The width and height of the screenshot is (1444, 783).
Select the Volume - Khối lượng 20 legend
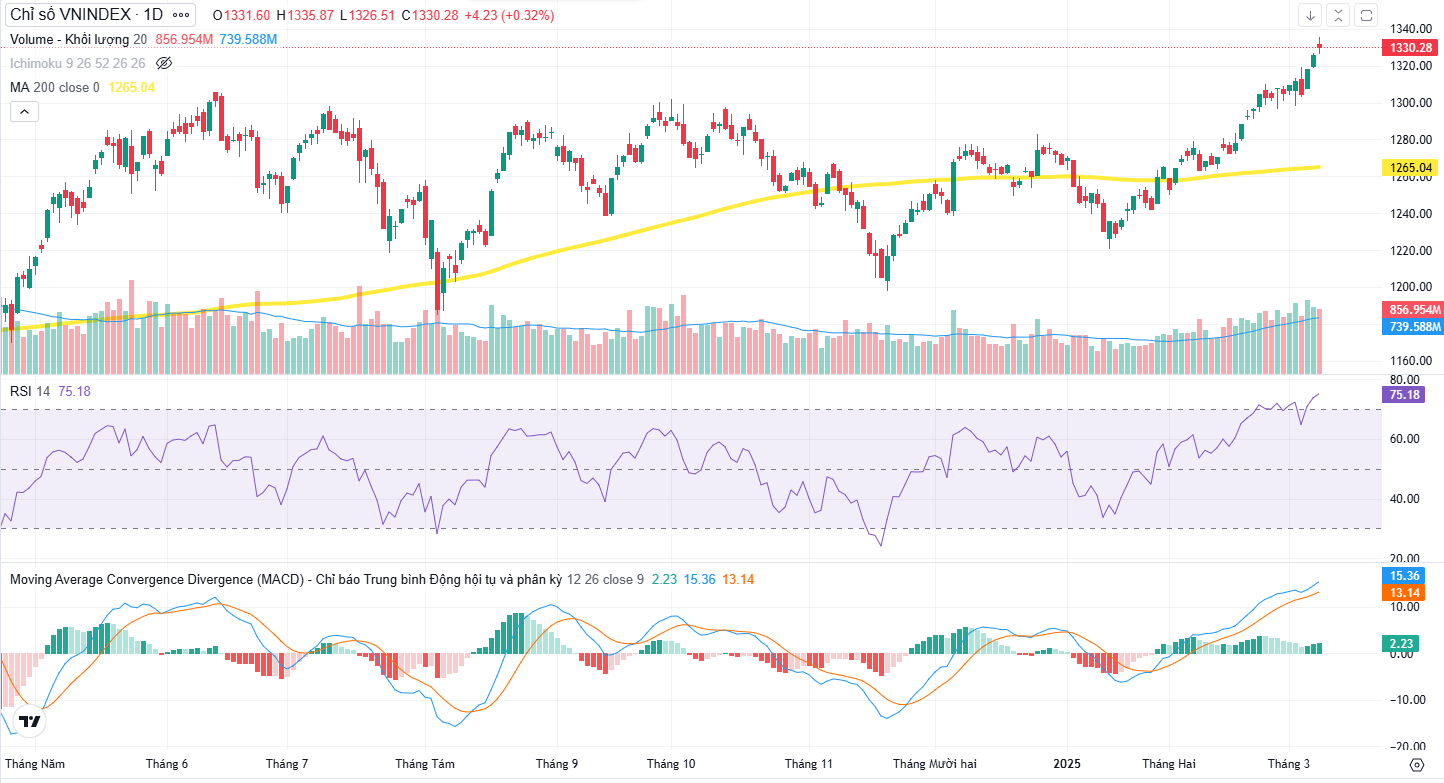79,39
